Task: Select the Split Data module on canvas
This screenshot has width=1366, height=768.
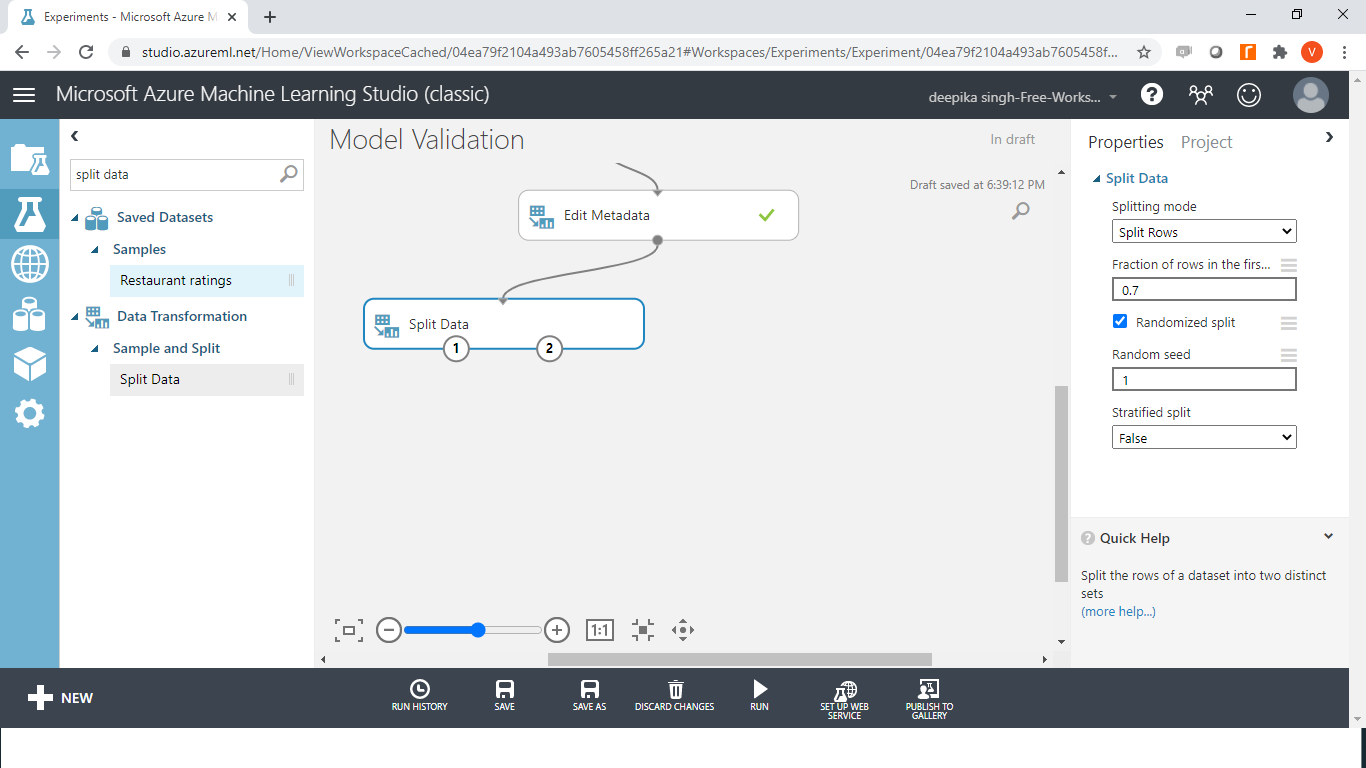Action: tap(503, 324)
